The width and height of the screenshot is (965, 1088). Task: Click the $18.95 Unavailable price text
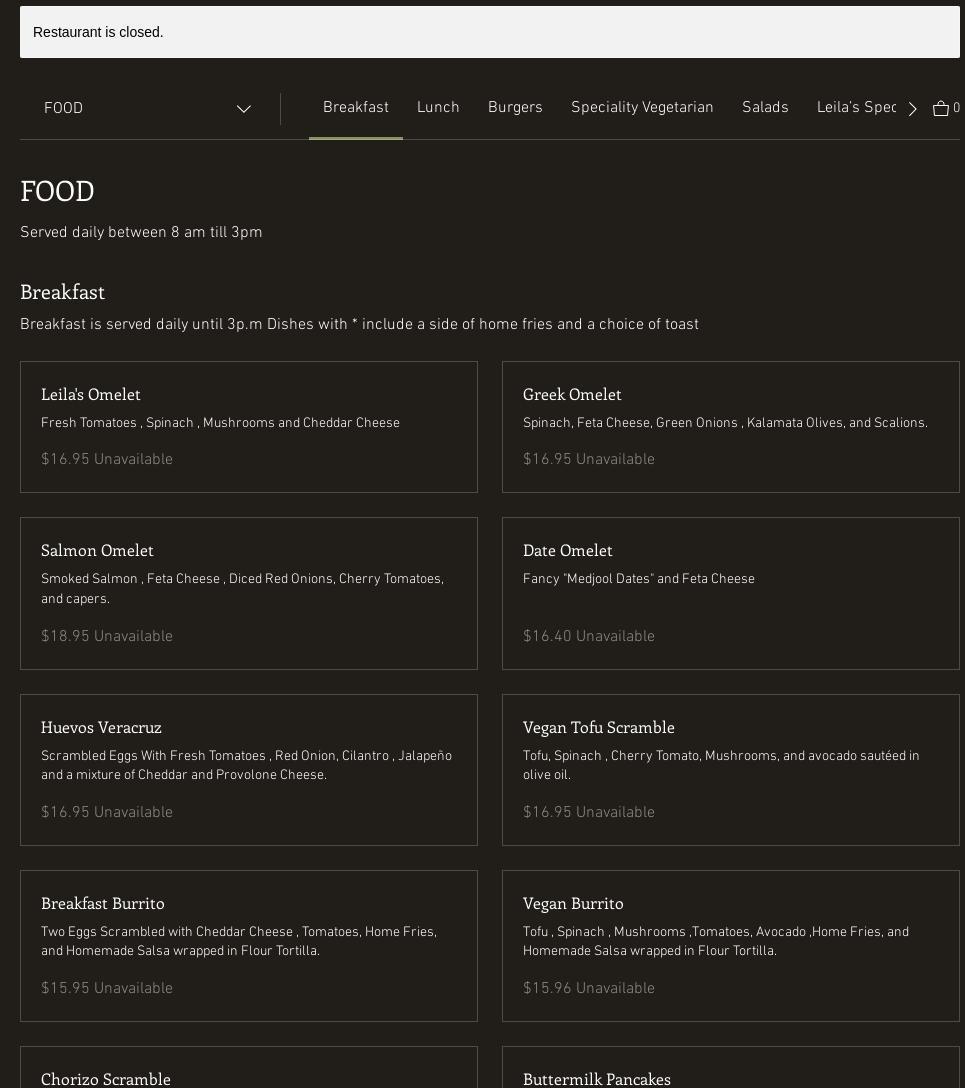point(107,636)
